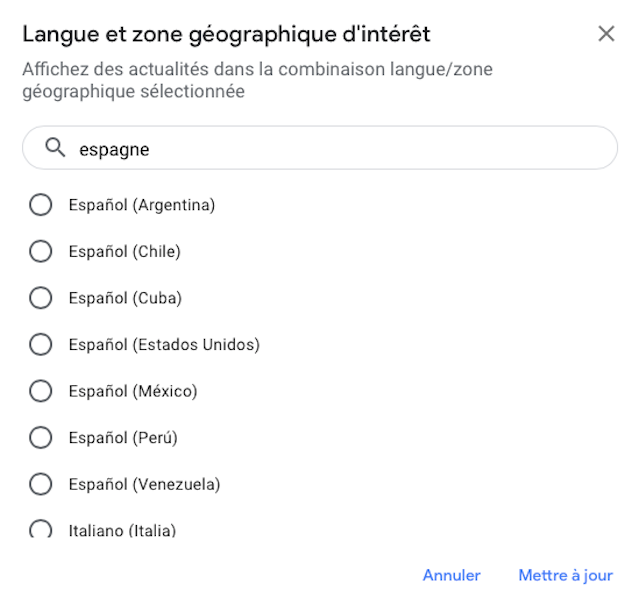Click the magnifying glass search icon
Screen dimensions: 640x605
tap(55, 148)
